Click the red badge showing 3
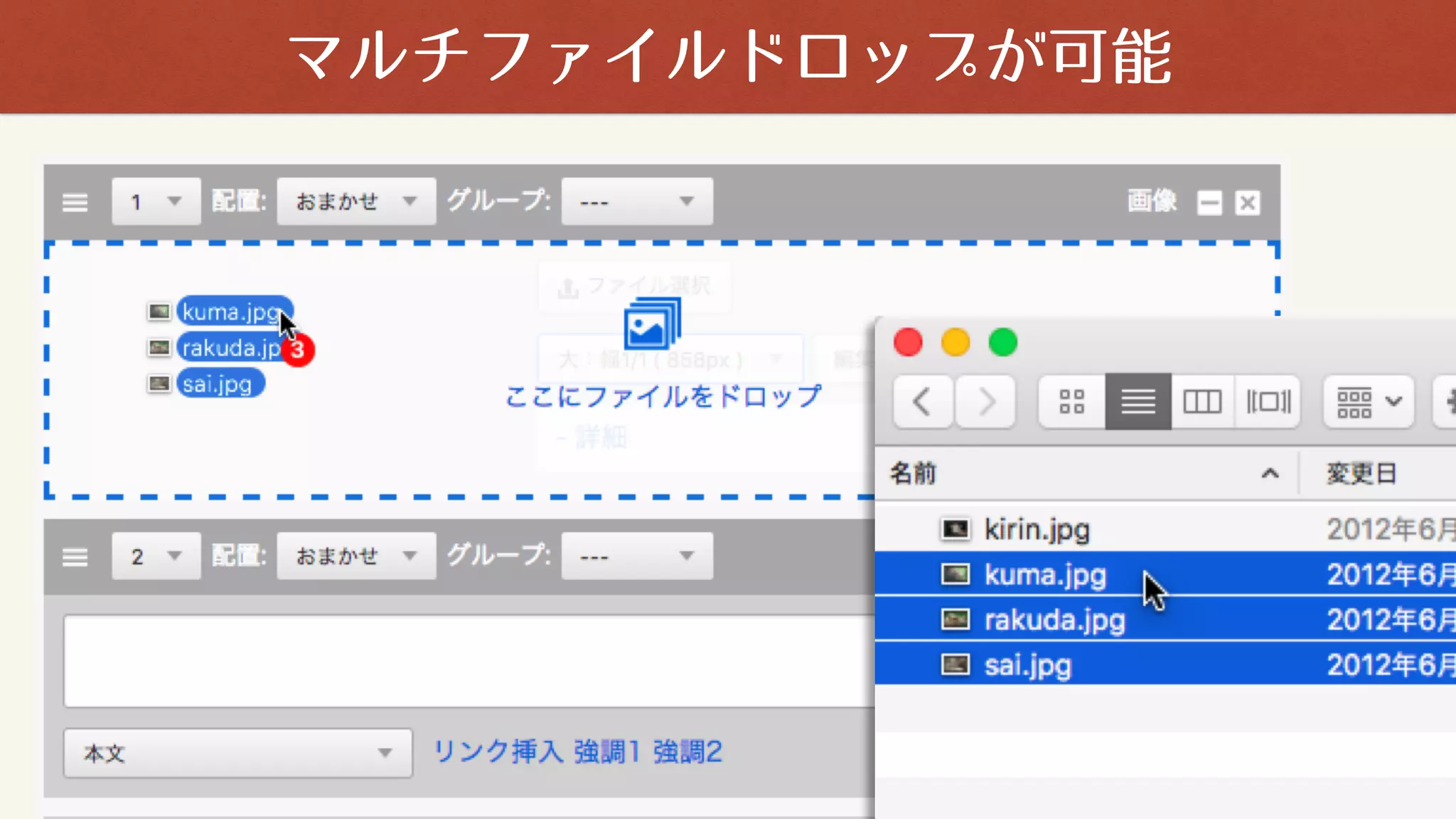Screen dimensions: 1456x819 coord(298,350)
